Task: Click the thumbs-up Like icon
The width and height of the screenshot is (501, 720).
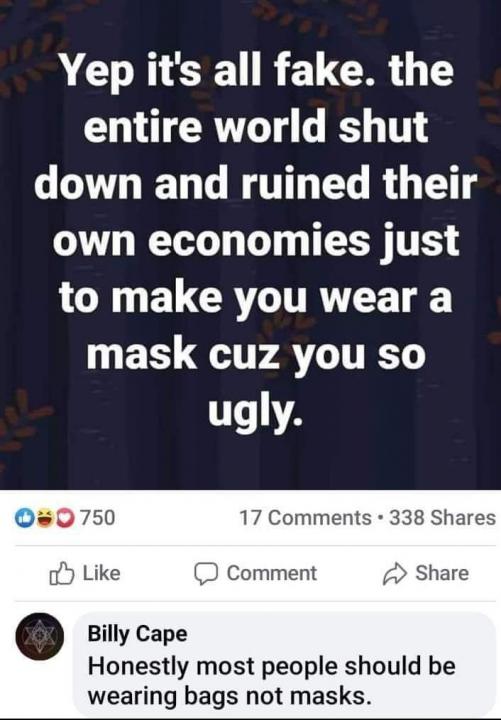Action: (x=61, y=574)
